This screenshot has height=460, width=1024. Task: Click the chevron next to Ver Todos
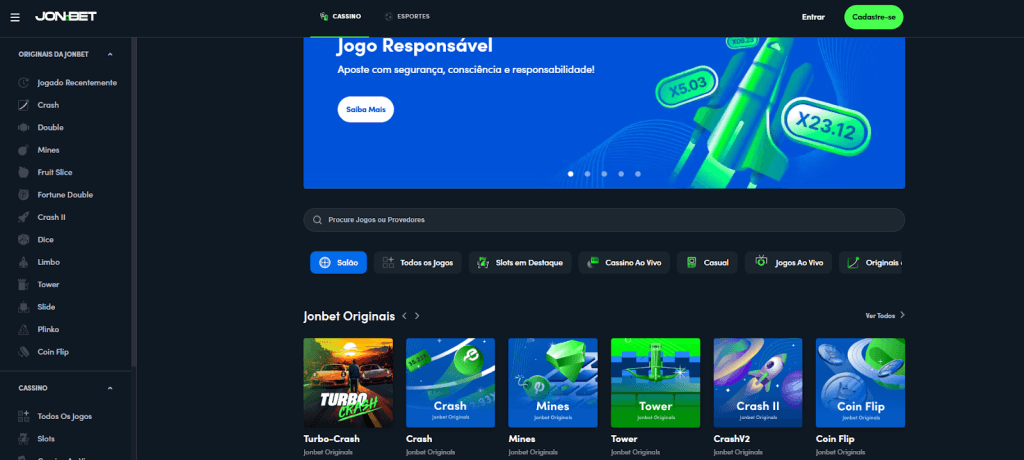902,315
